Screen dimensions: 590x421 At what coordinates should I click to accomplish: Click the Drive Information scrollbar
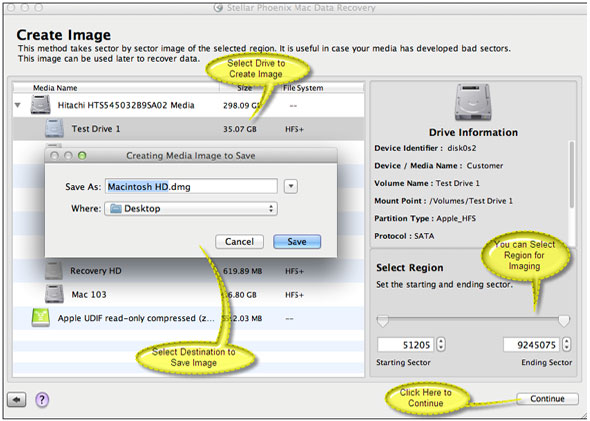[x=572, y=175]
